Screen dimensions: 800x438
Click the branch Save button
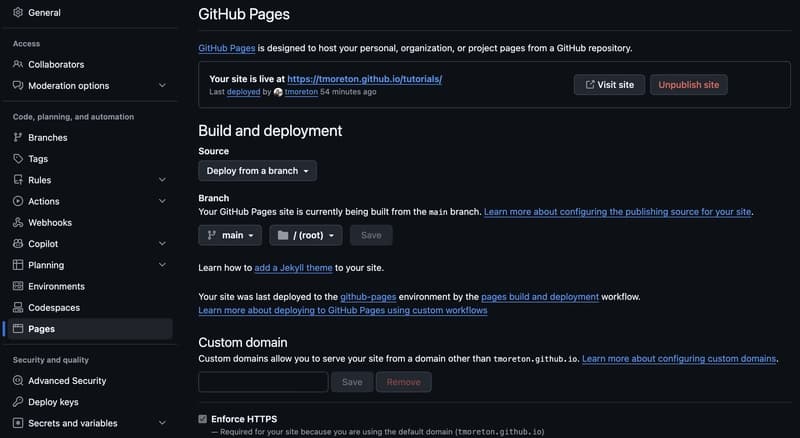pyautogui.click(x=371, y=235)
